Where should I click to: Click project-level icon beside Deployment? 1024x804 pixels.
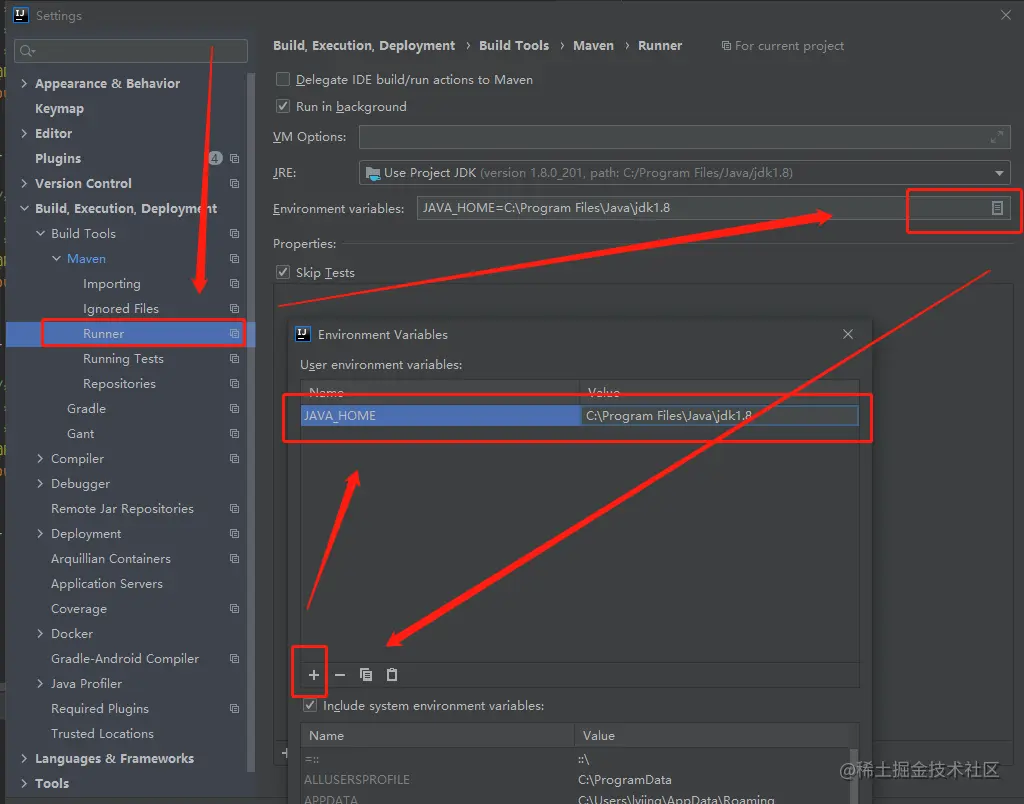tap(234, 534)
